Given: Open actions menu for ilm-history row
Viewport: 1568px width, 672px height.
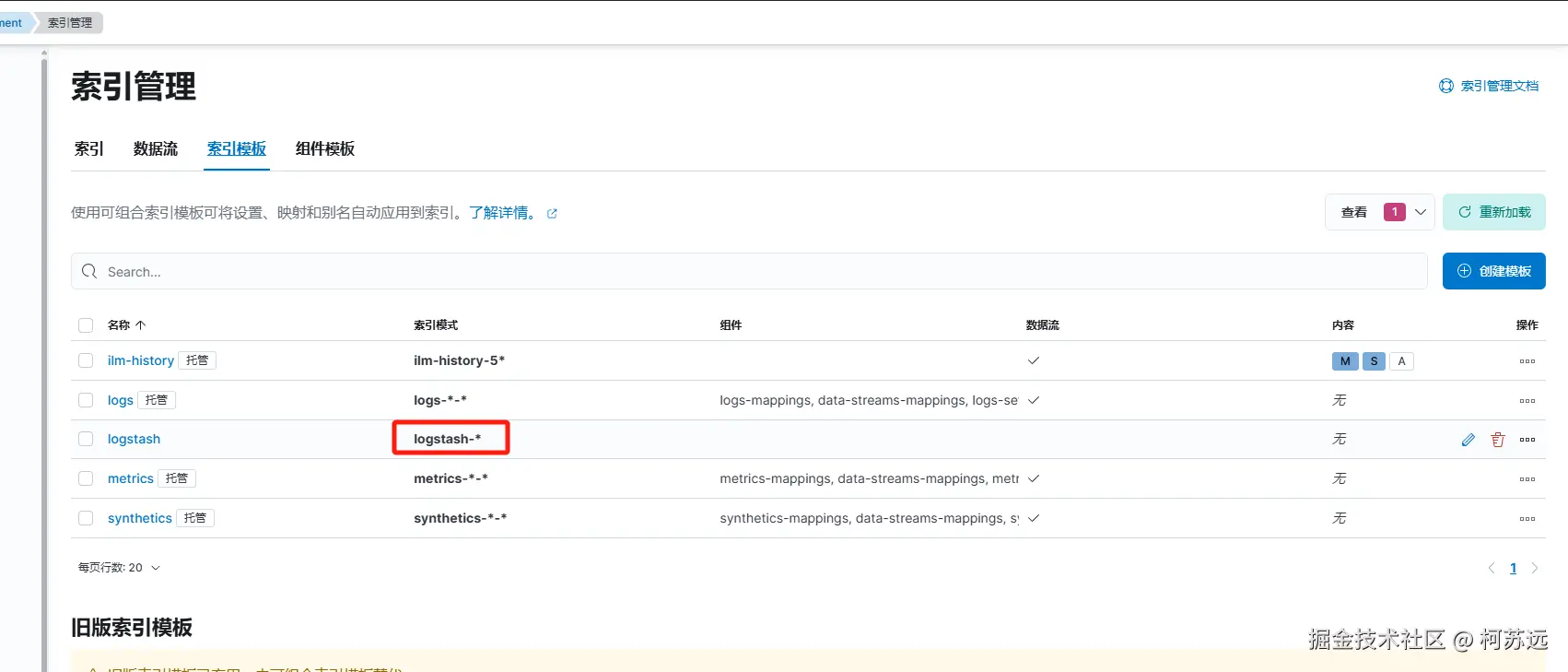Looking at the screenshot, I should [1527, 361].
